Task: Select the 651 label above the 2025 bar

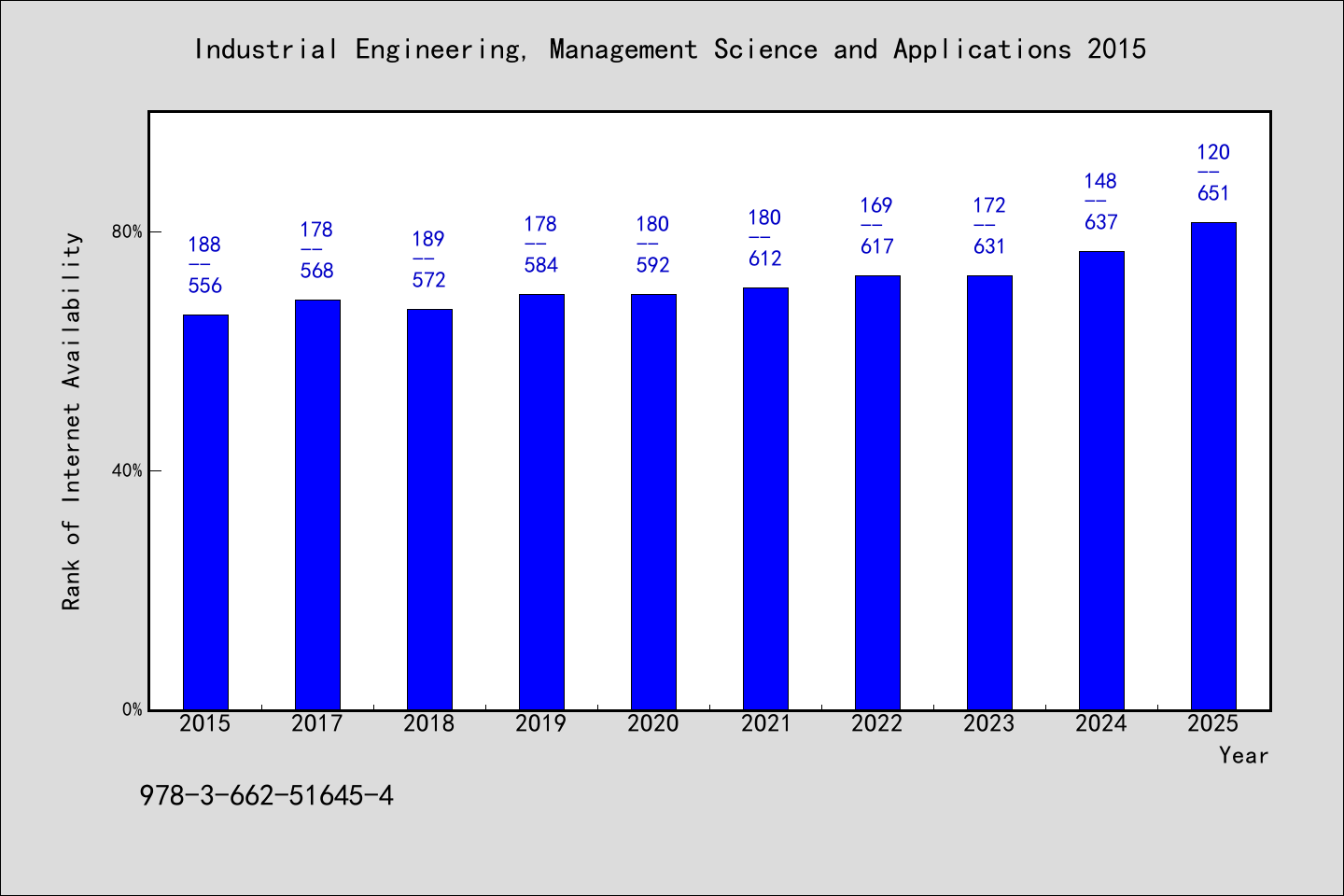Action: pos(1213,193)
